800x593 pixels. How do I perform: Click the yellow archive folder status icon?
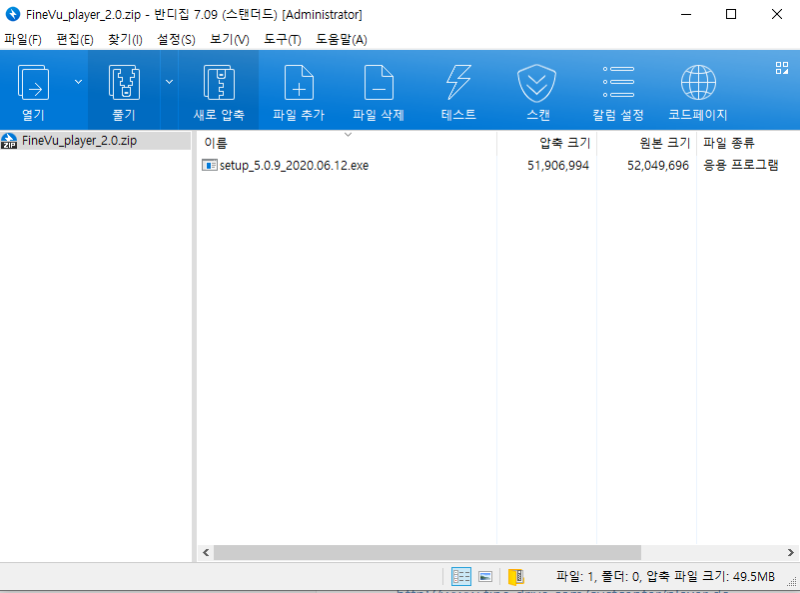click(x=516, y=577)
